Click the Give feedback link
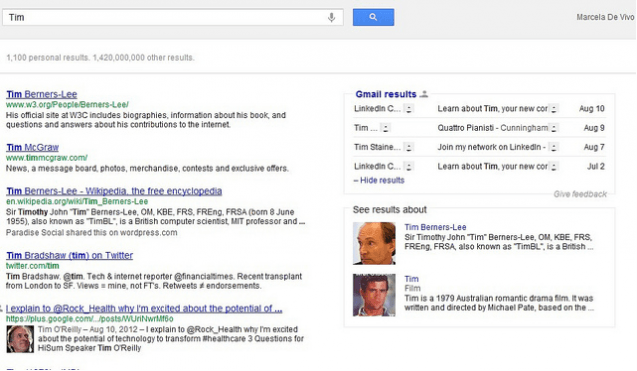The width and height of the screenshot is (637, 371). tap(580, 194)
